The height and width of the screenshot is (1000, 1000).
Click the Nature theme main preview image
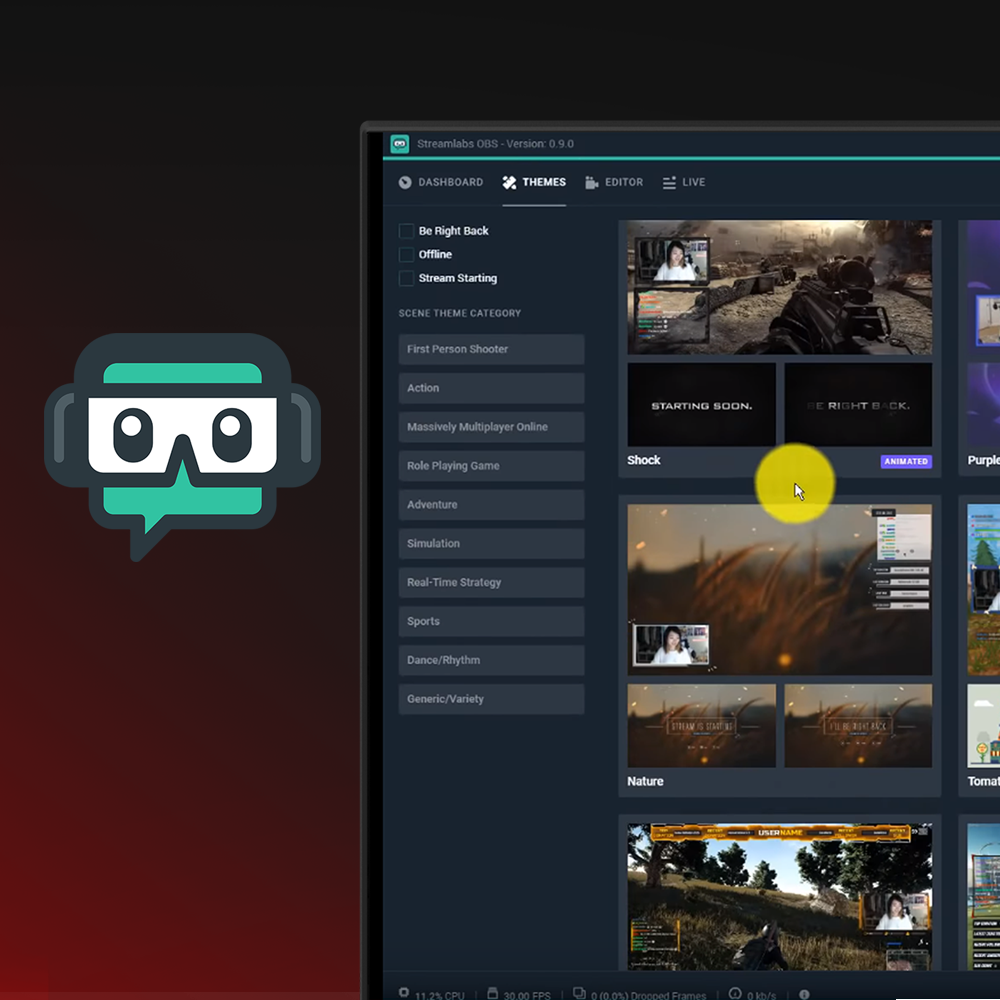pos(779,589)
